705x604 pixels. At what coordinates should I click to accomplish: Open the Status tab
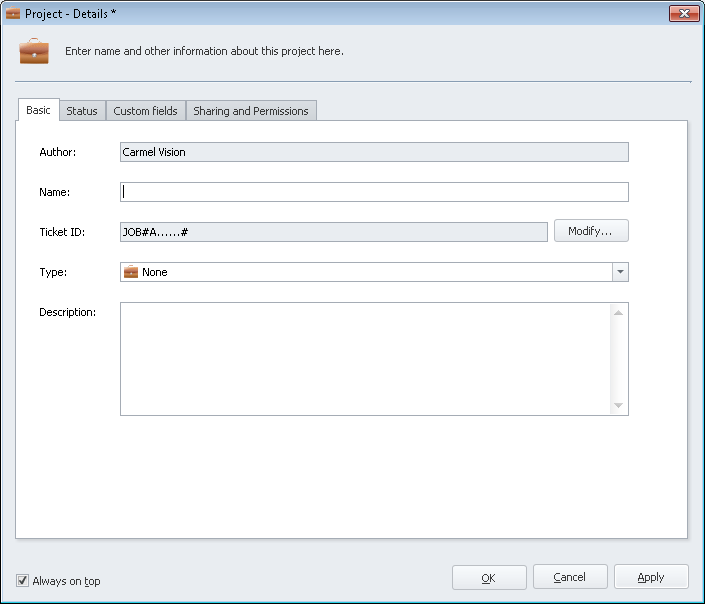(82, 111)
